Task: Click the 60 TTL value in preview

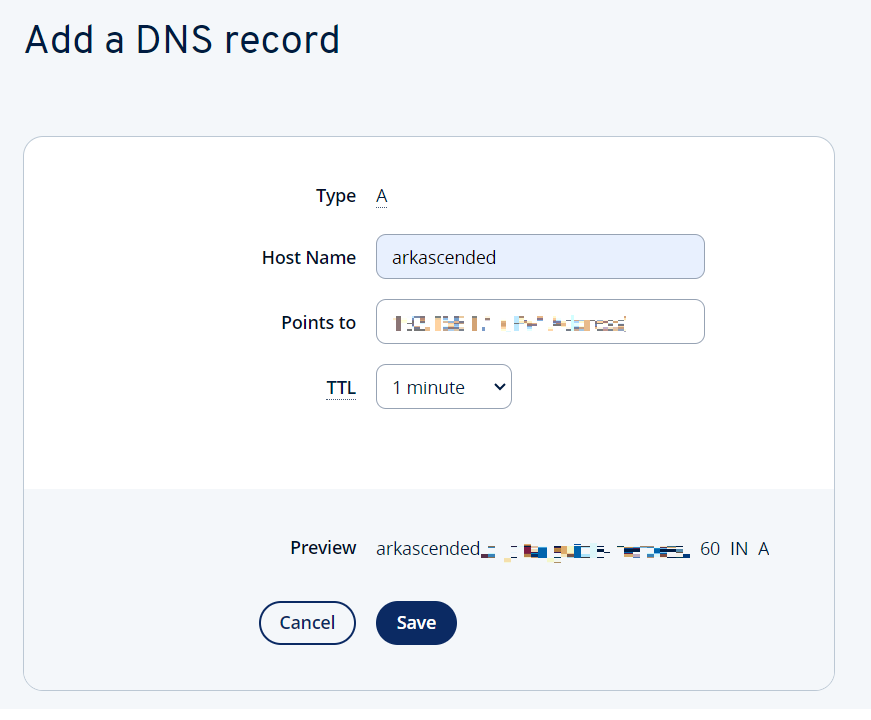Action: (710, 549)
